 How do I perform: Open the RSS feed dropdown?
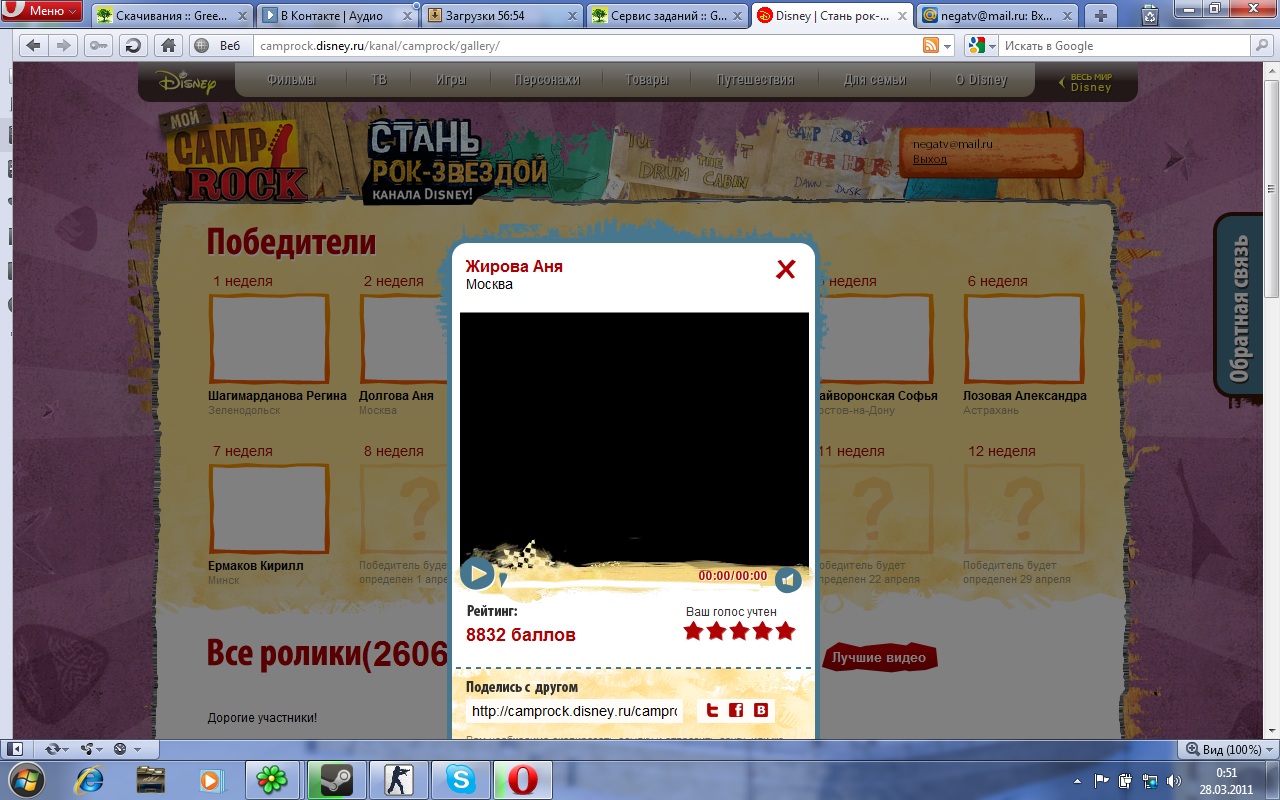(x=938, y=46)
